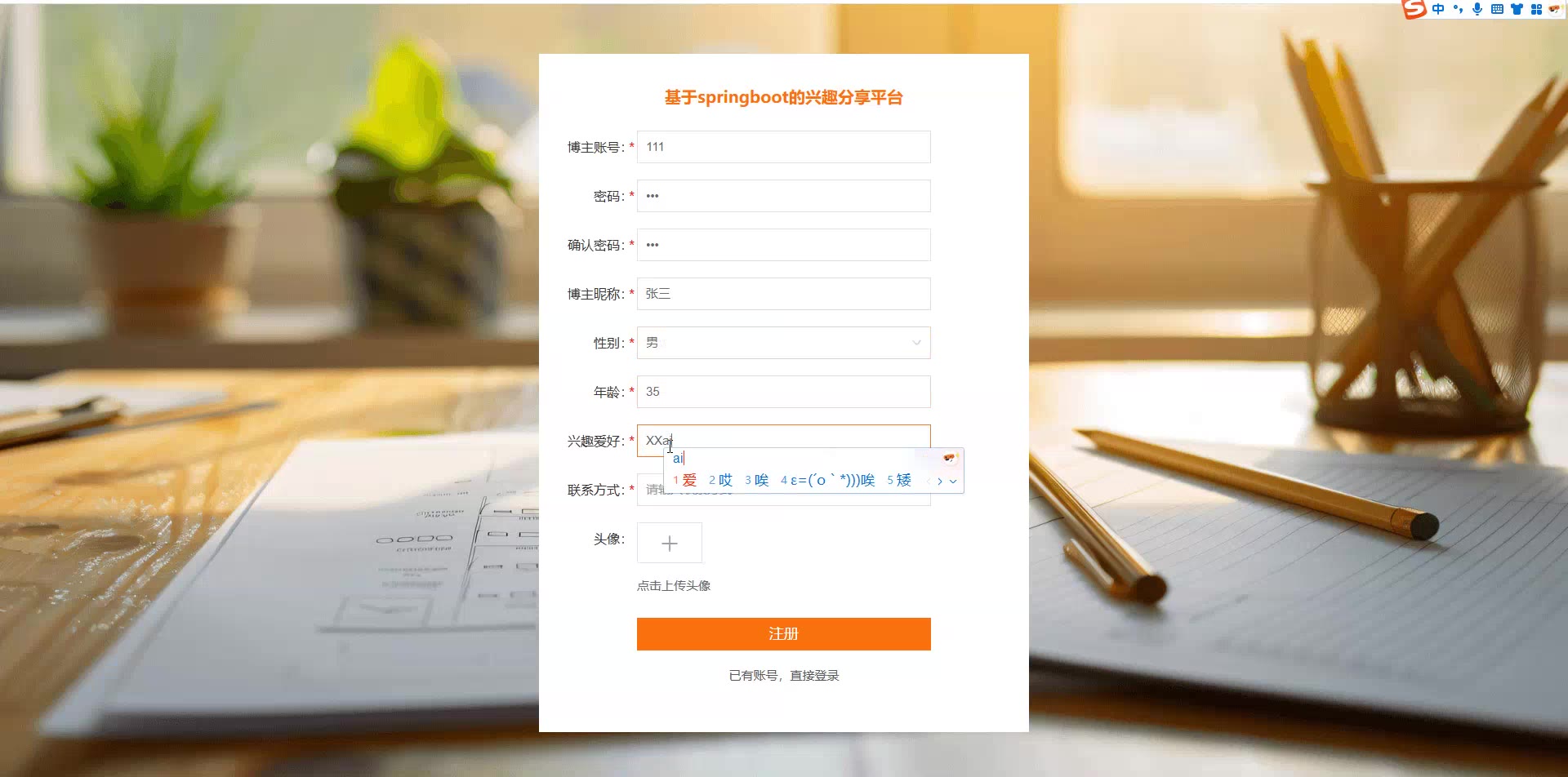Screen dimensions: 1568x777
Task: Open the 性别 gender dropdown
Action: tap(784, 343)
